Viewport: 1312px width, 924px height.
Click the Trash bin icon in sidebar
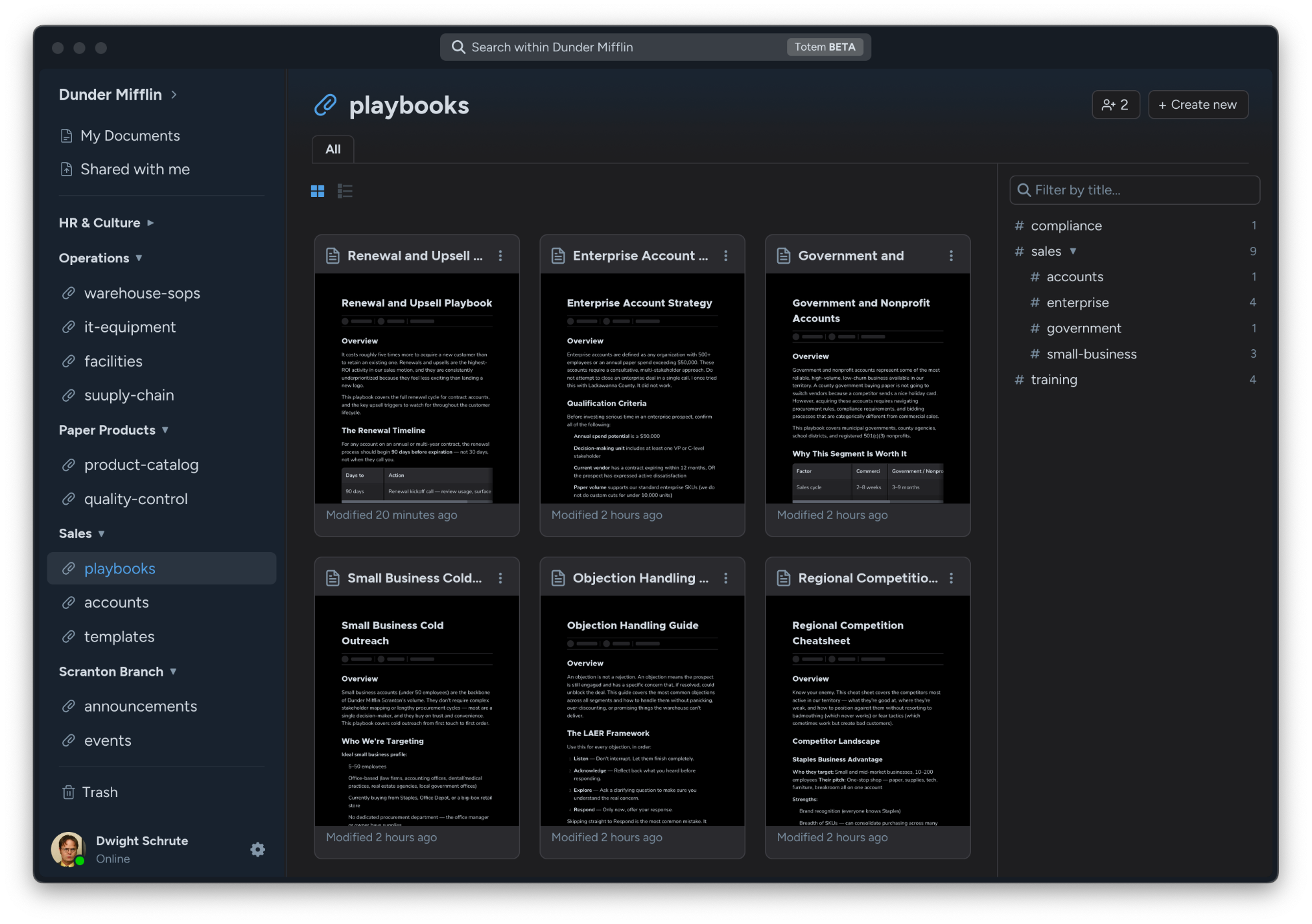click(x=68, y=792)
